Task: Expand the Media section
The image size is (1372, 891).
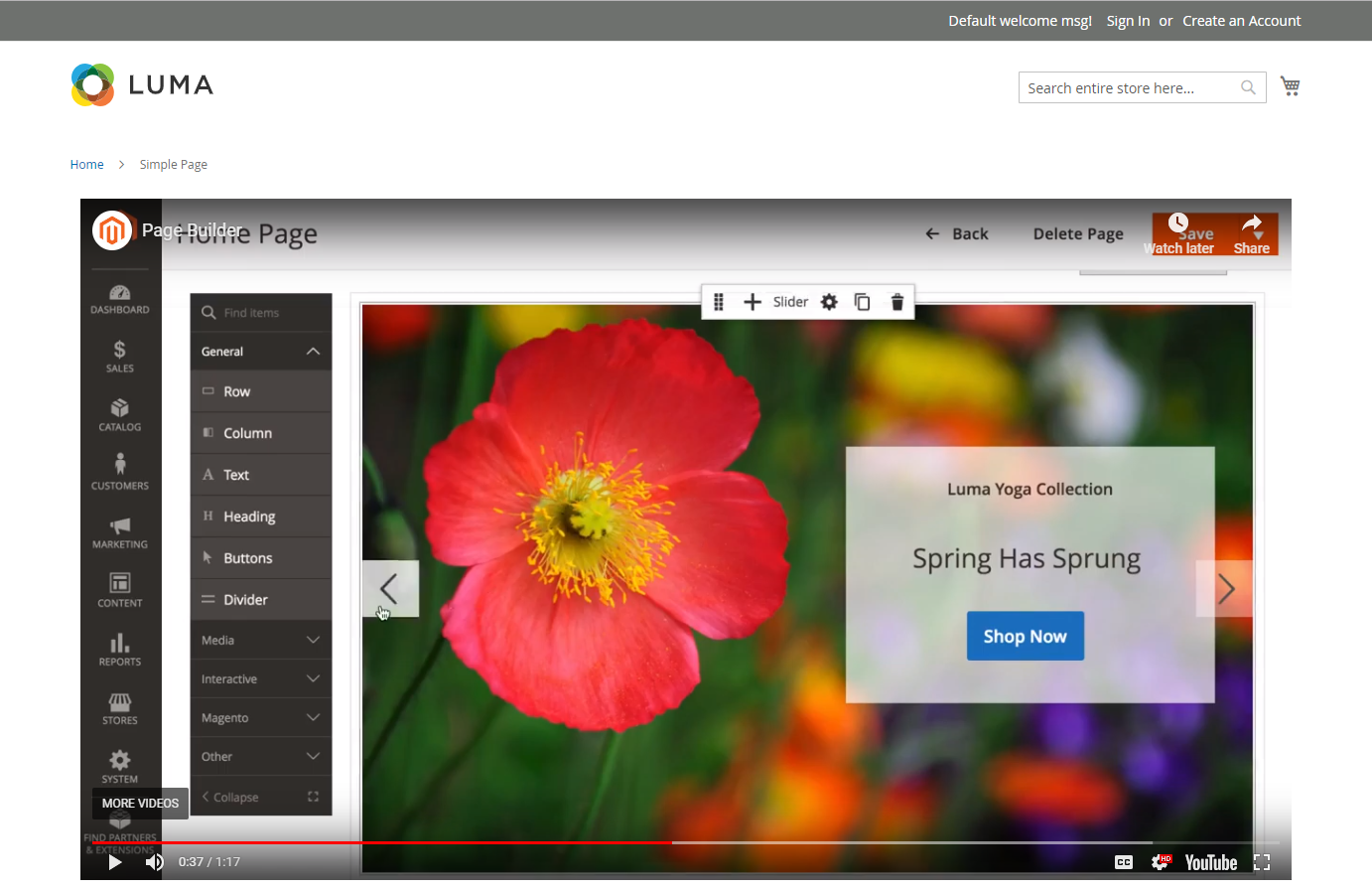Action: click(x=261, y=641)
